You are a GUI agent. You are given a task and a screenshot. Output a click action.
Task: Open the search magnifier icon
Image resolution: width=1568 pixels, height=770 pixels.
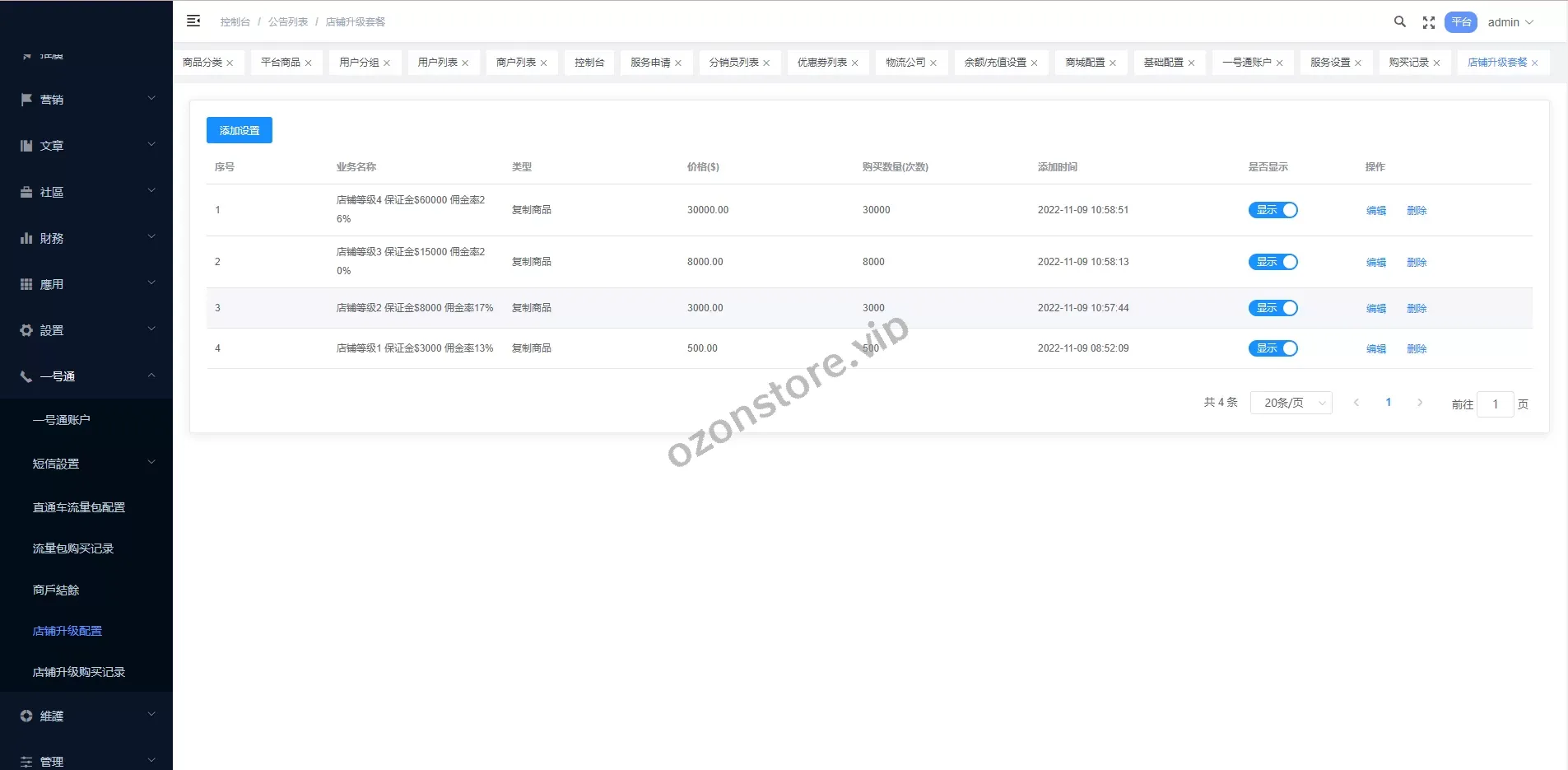[1400, 22]
